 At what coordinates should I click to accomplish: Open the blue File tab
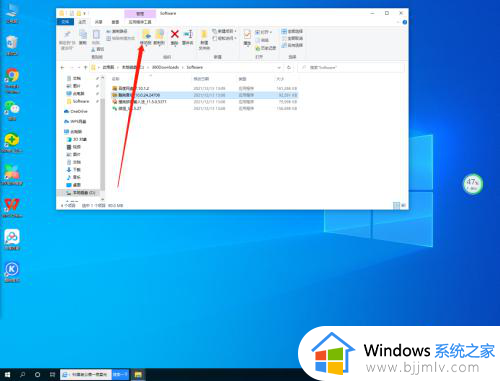click(65, 22)
